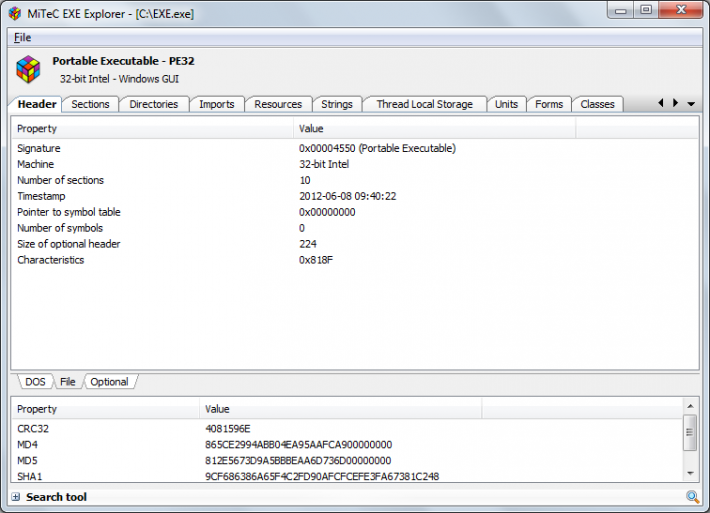Open the Resources tab

pos(278,104)
